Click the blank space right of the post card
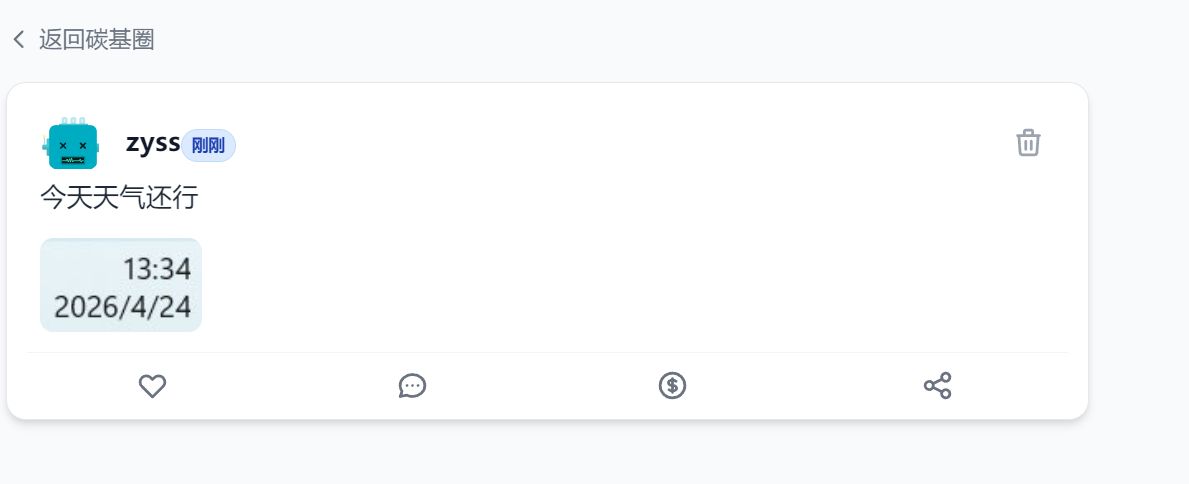Screen dimensions: 1189x484 1138,250
